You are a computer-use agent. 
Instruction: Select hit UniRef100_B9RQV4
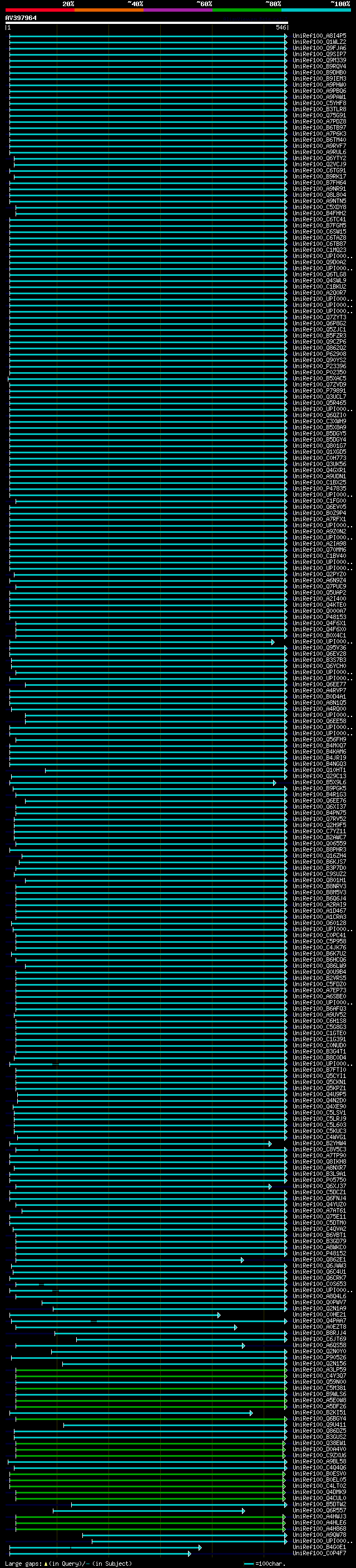coord(319,66)
